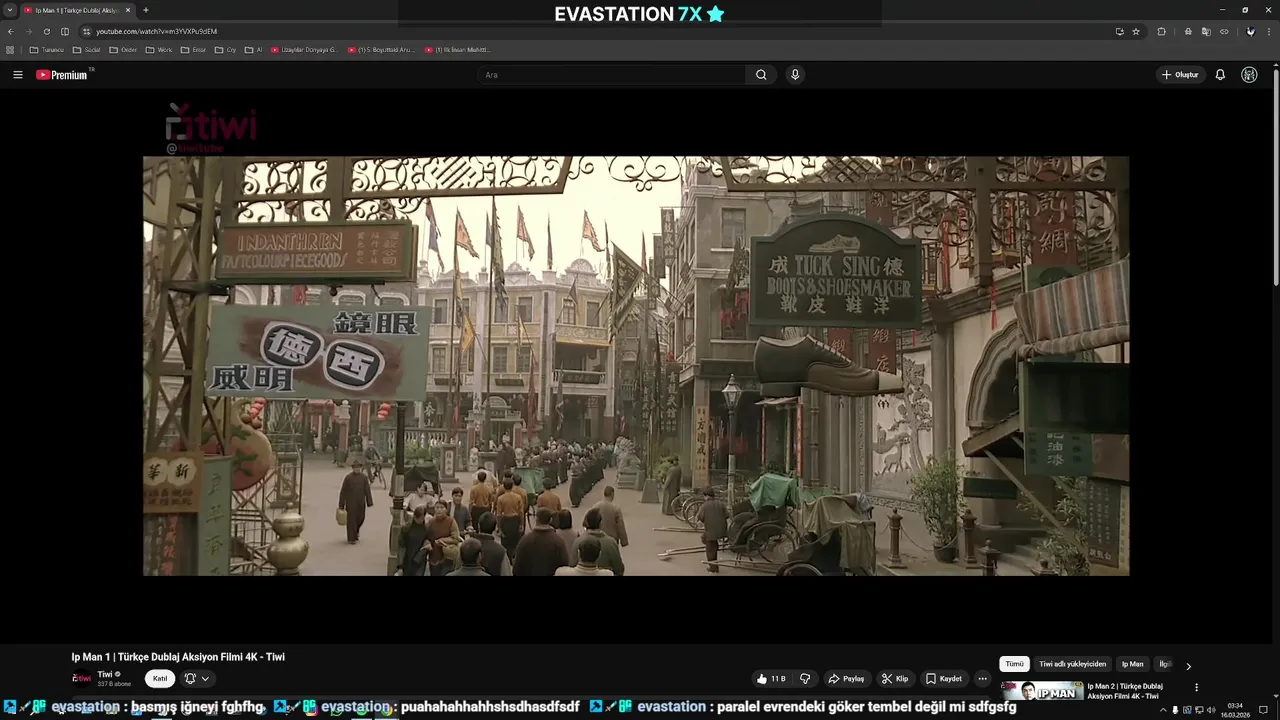Open the (1) 5. Boyuttaki bookmark
The height and width of the screenshot is (720, 1280).
tap(381, 50)
